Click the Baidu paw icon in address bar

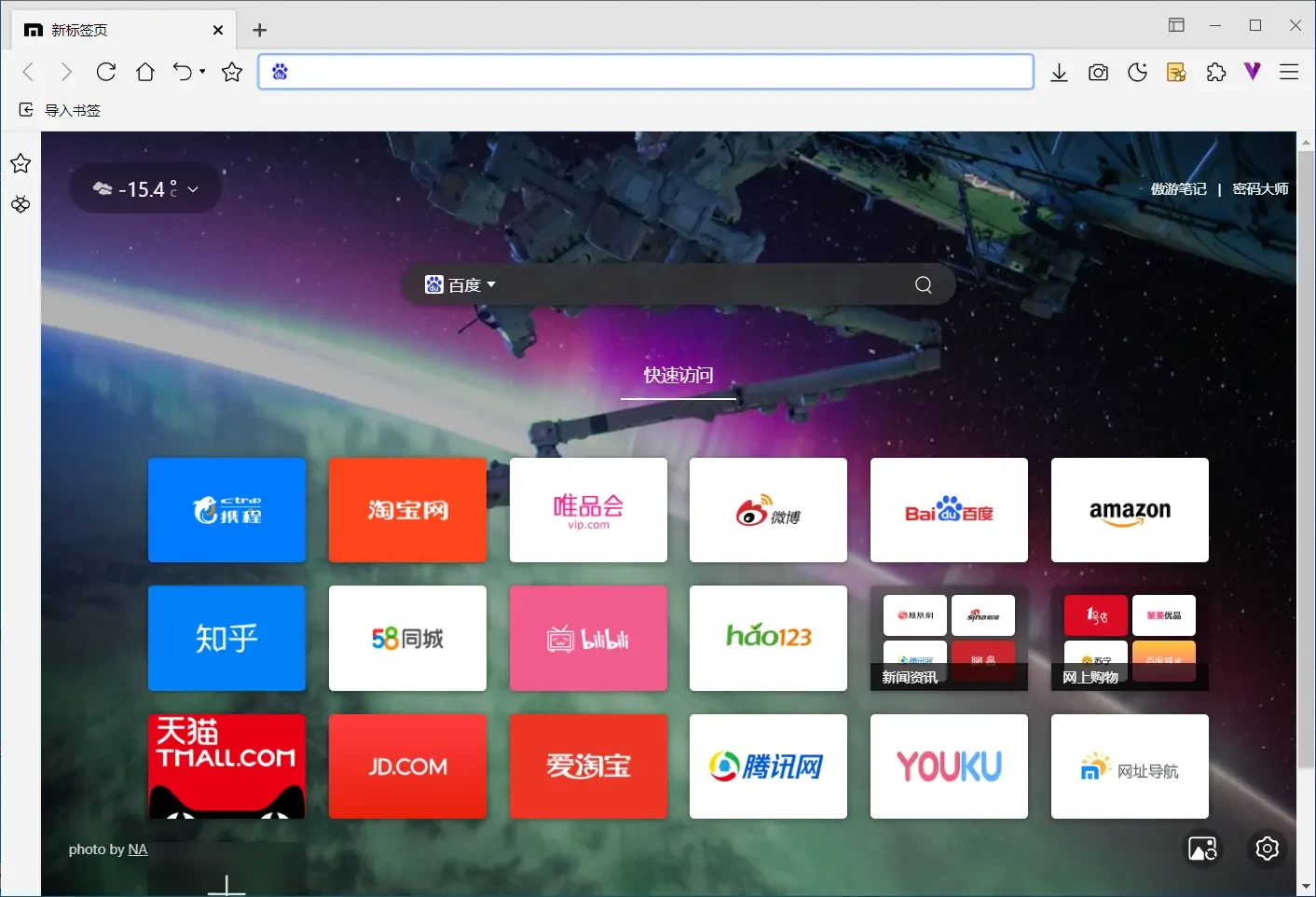click(x=280, y=72)
